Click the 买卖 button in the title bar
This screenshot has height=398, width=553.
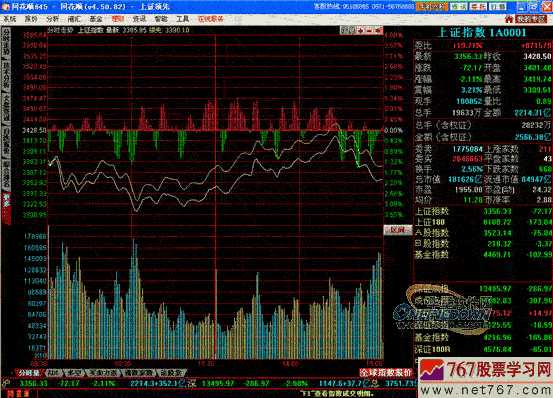click(x=478, y=6)
